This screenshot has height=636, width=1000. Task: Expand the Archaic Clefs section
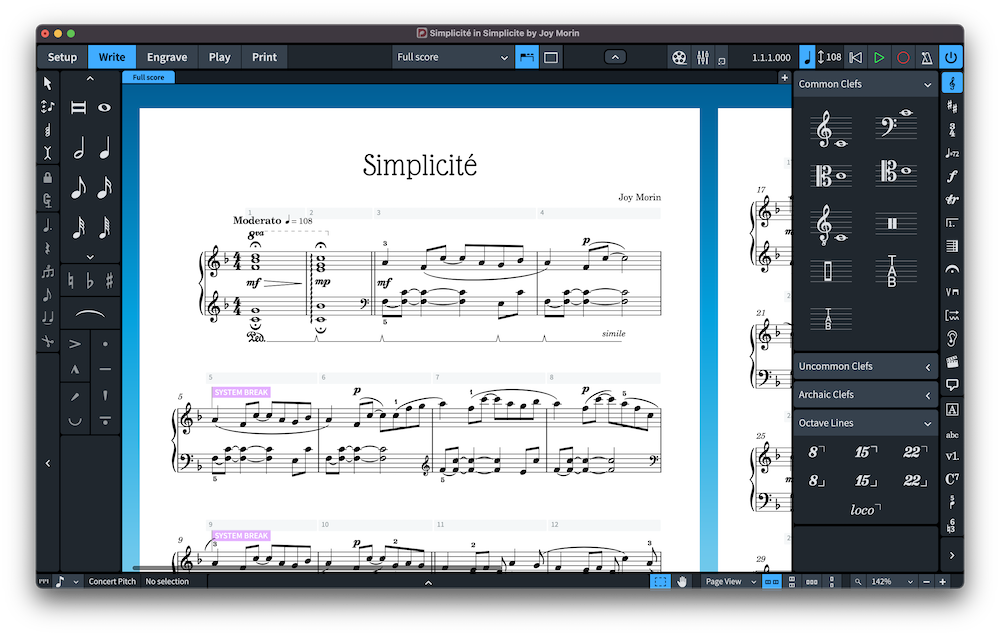[x=927, y=395]
